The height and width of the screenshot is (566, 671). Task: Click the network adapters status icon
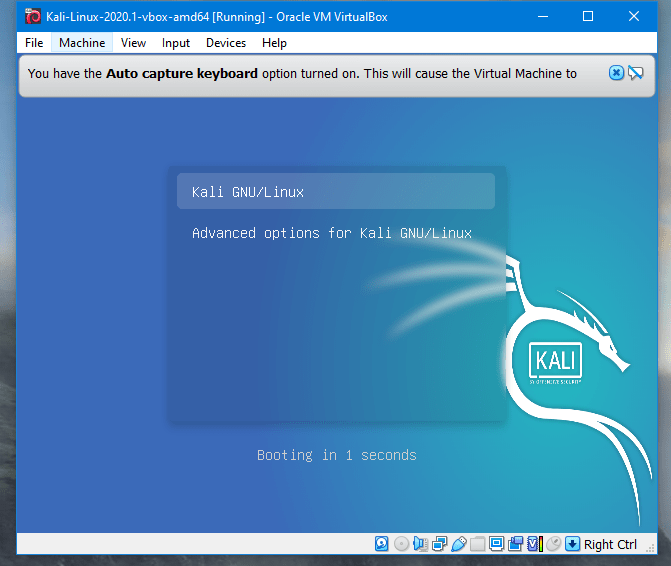(440, 544)
